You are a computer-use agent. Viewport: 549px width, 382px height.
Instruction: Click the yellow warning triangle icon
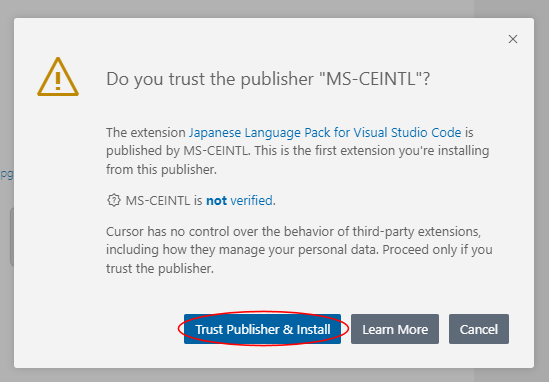[x=58, y=77]
